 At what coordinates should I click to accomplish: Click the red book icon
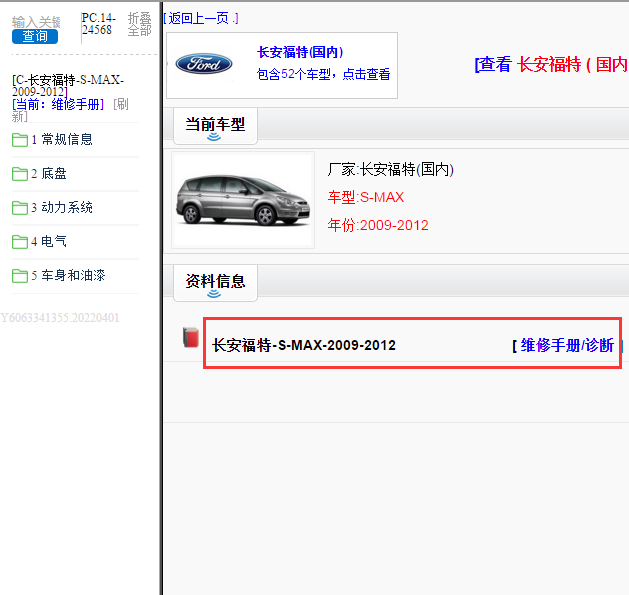tap(191, 337)
